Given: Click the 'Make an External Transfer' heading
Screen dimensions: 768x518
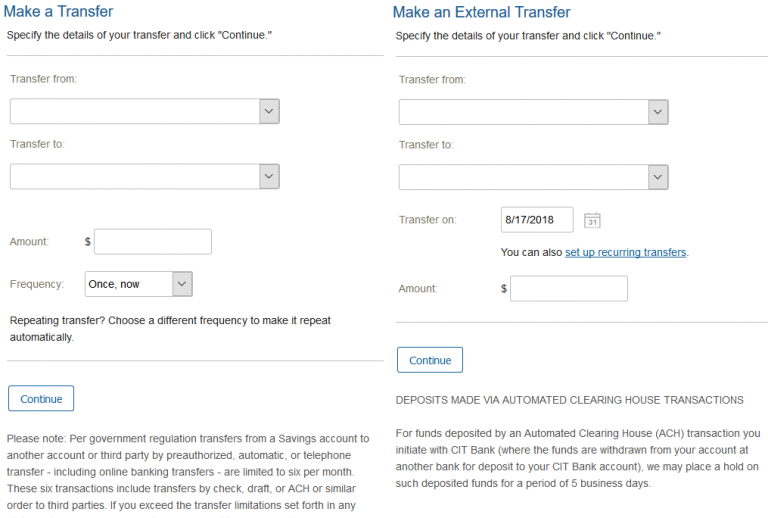Looking at the screenshot, I should click(481, 12).
